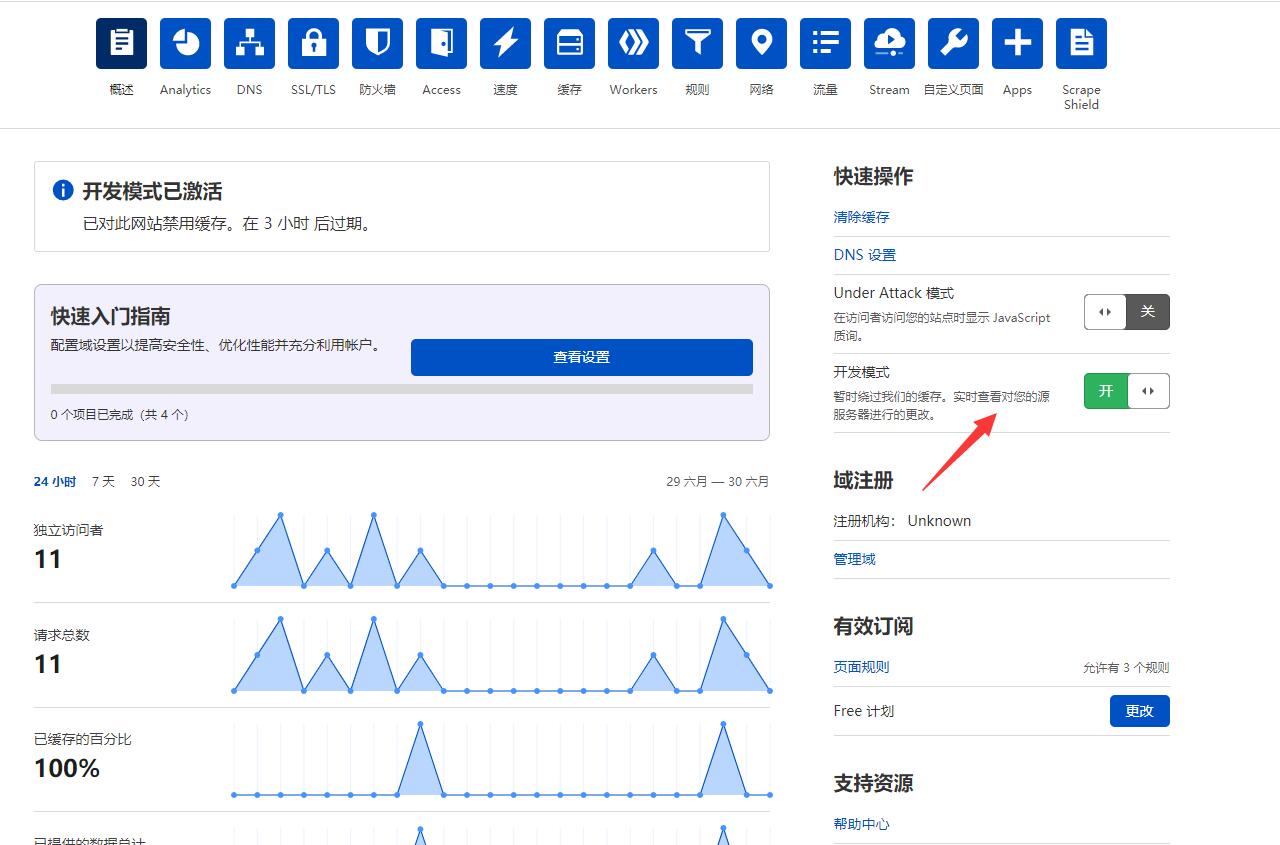Select the Workers icon

click(x=633, y=44)
